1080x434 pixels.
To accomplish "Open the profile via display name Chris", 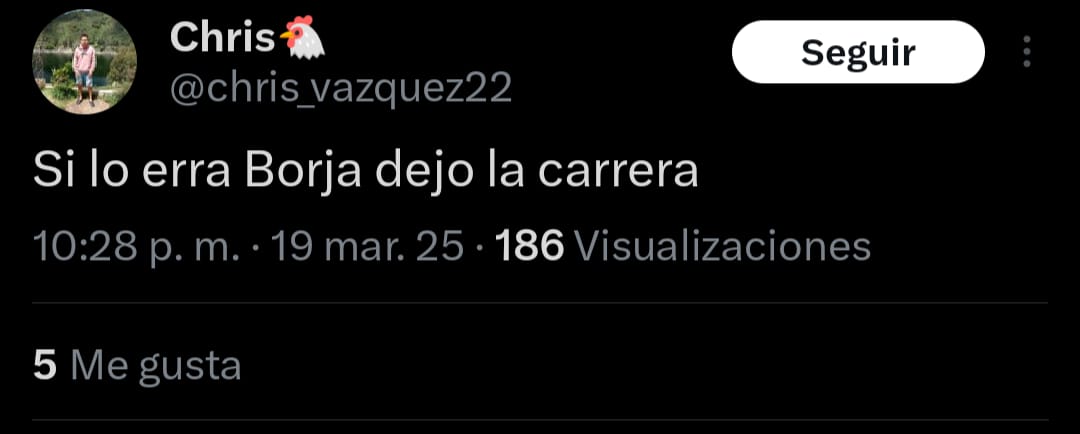I will (x=222, y=38).
